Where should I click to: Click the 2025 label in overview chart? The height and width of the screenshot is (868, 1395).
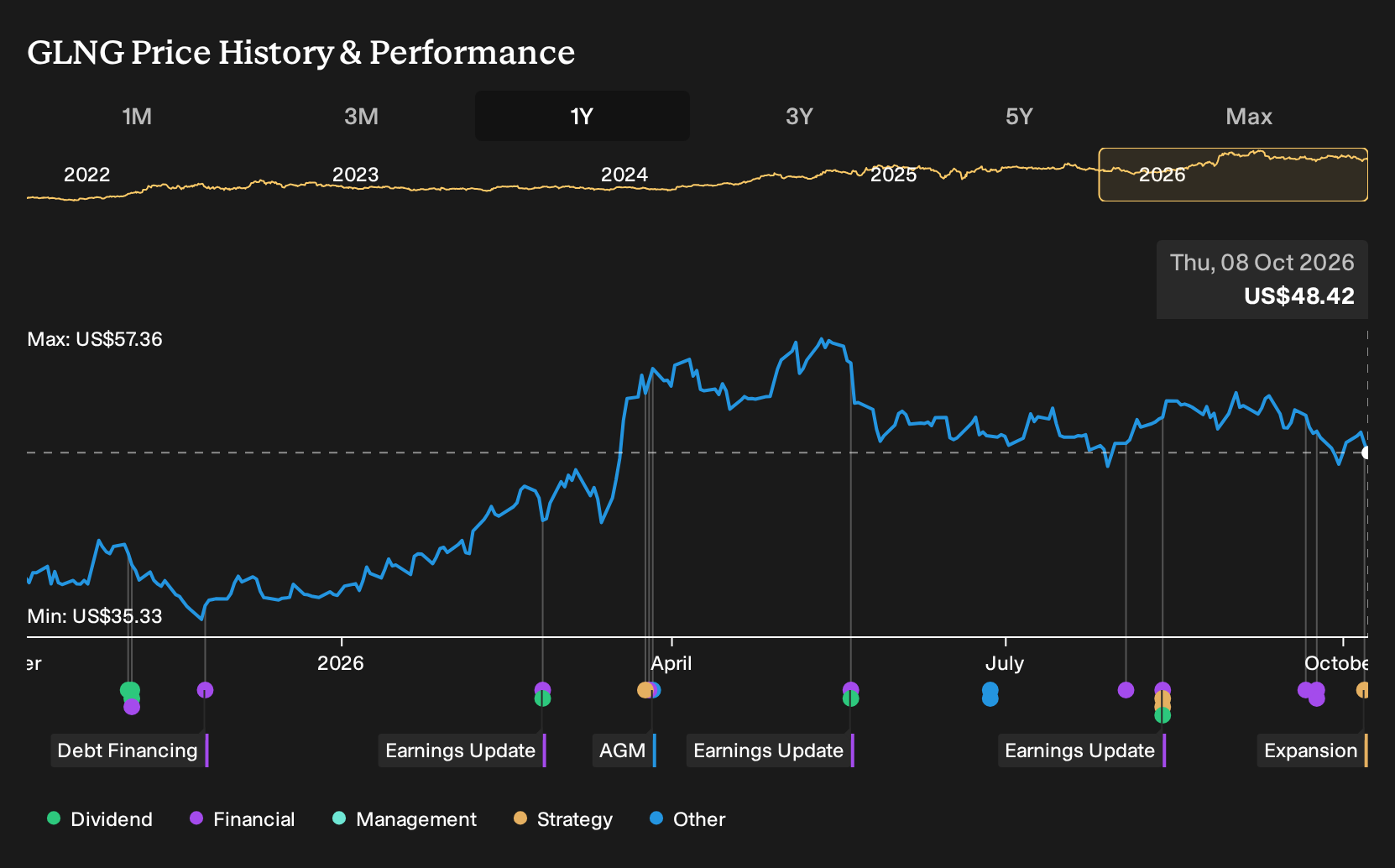click(x=893, y=175)
